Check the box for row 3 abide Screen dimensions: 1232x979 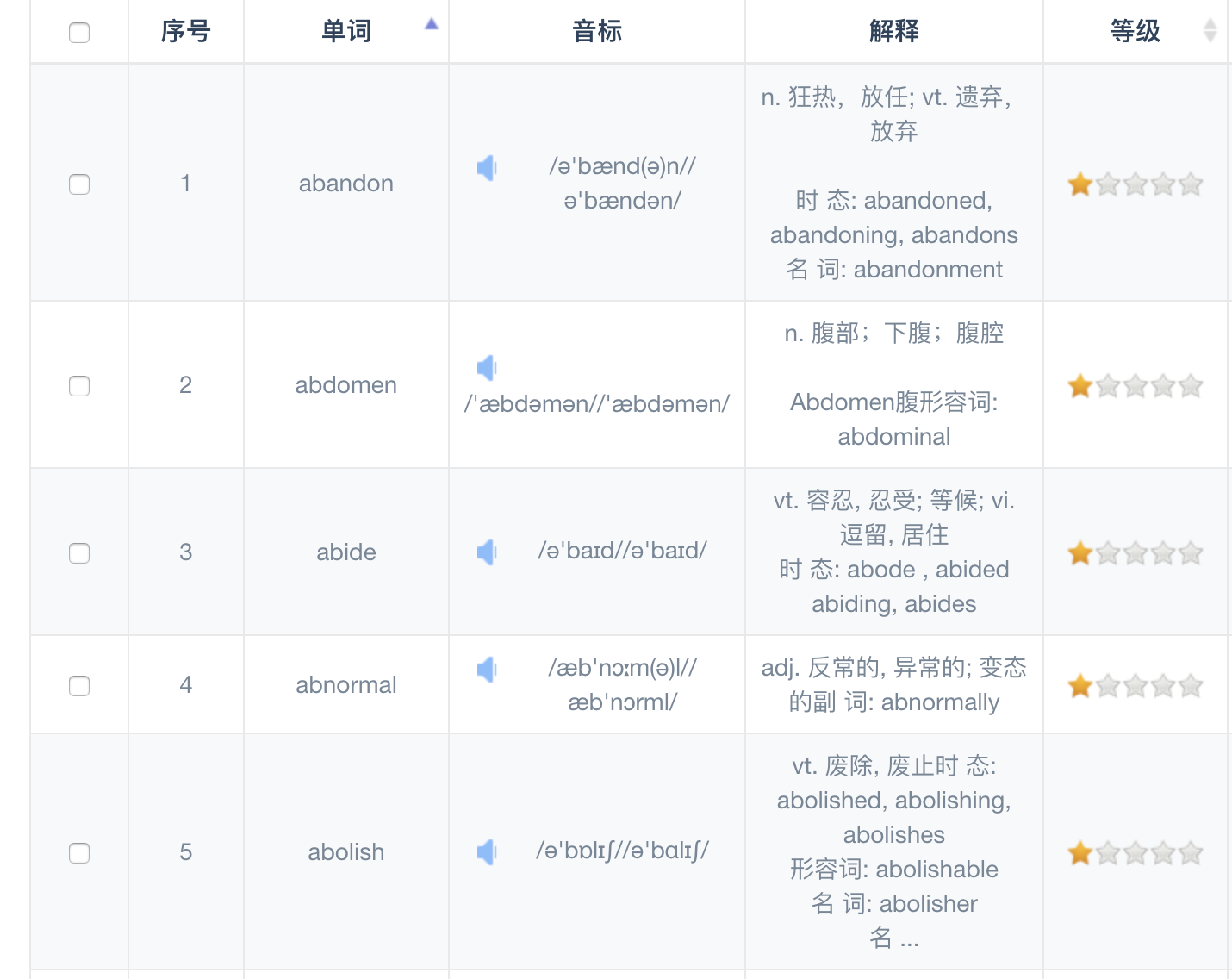79,553
